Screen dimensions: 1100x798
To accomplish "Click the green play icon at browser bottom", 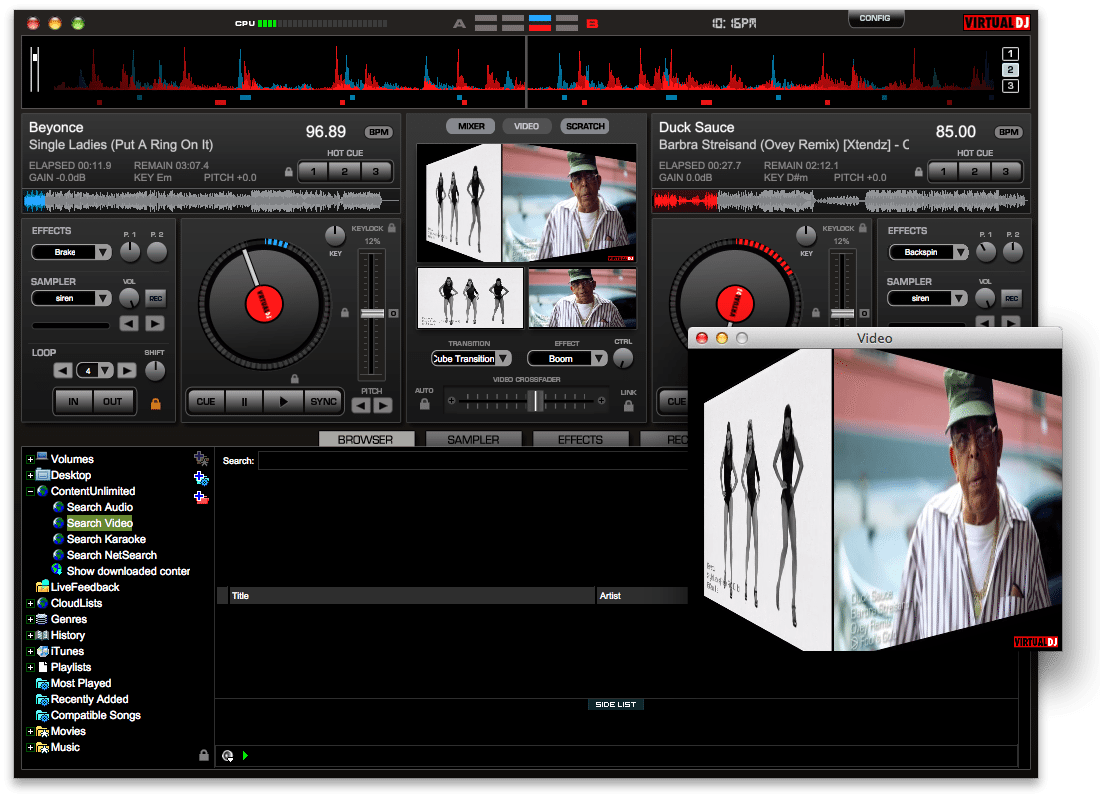I will point(246,756).
